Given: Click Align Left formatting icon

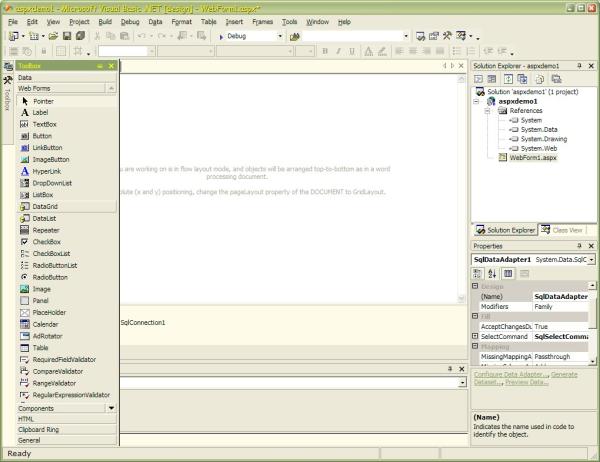Looking at the screenshot, I should click(x=399, y=51).
